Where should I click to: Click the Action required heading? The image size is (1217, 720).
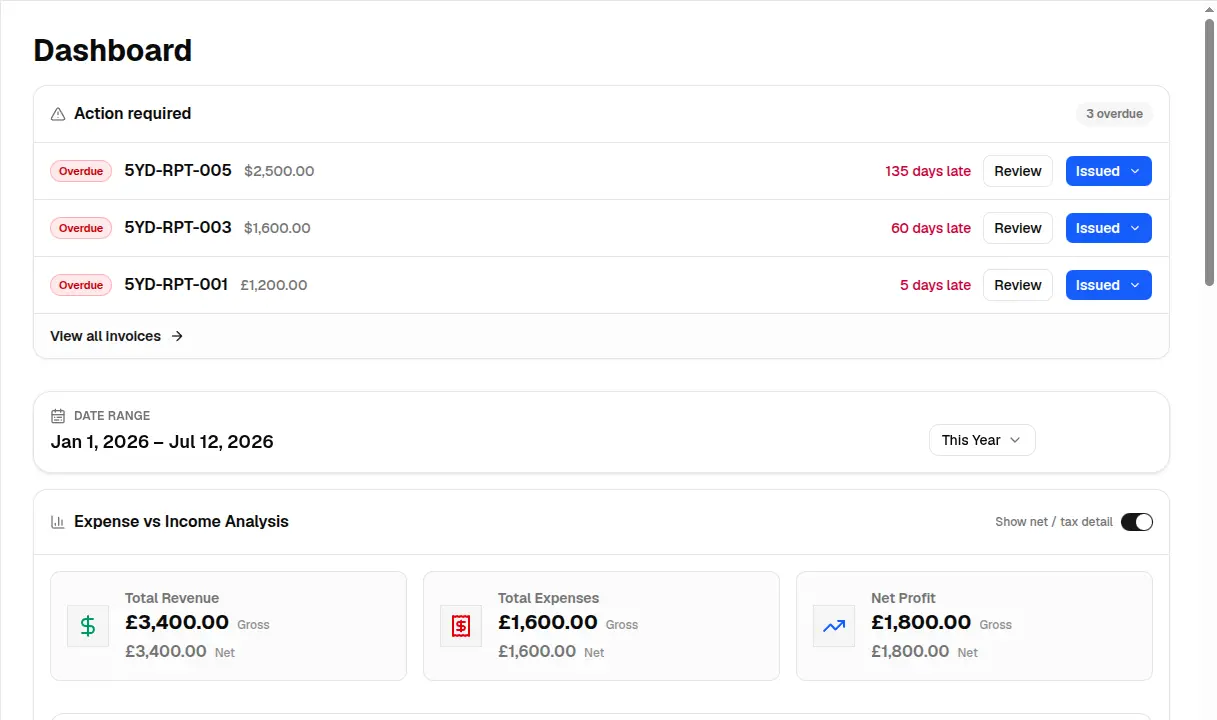[x=133, y=114]
